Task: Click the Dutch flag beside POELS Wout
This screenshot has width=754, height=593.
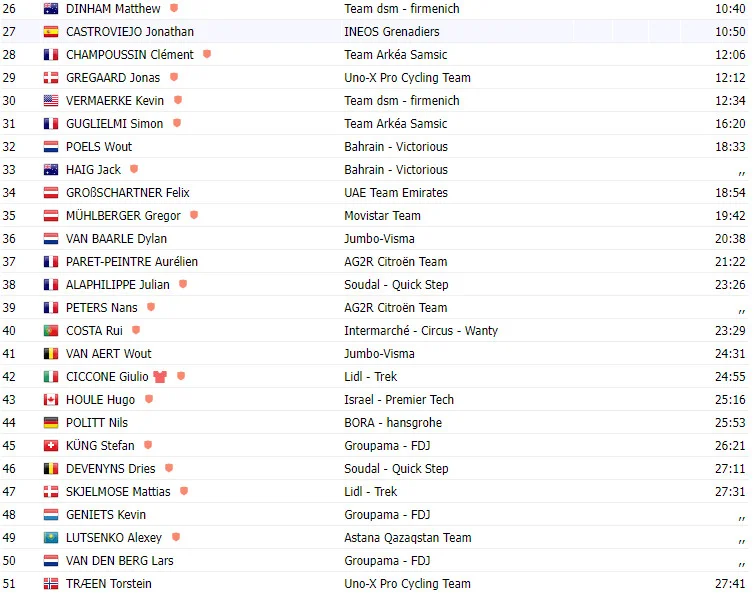Action: [x=50, y=147]
